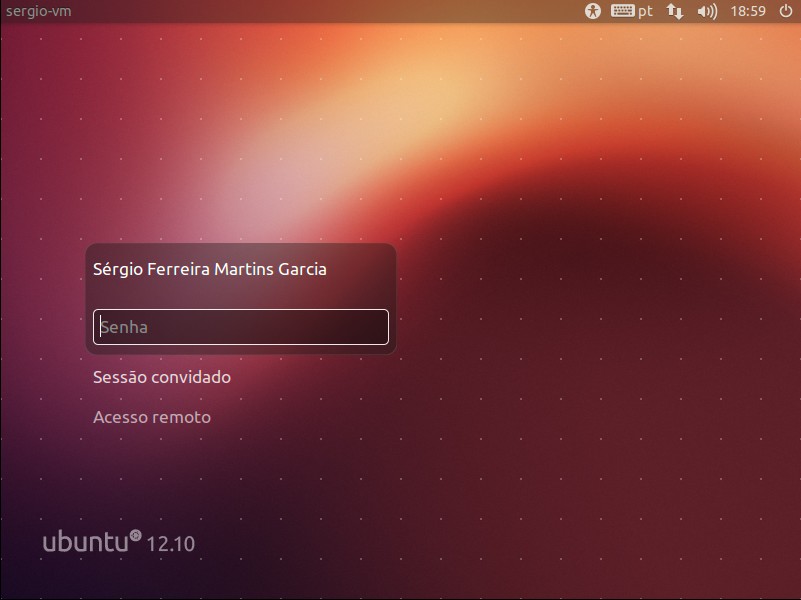Click the 12.10 version number
Image resolution: width=801 pixels, height=600 pixels.
tap(171, 544)
